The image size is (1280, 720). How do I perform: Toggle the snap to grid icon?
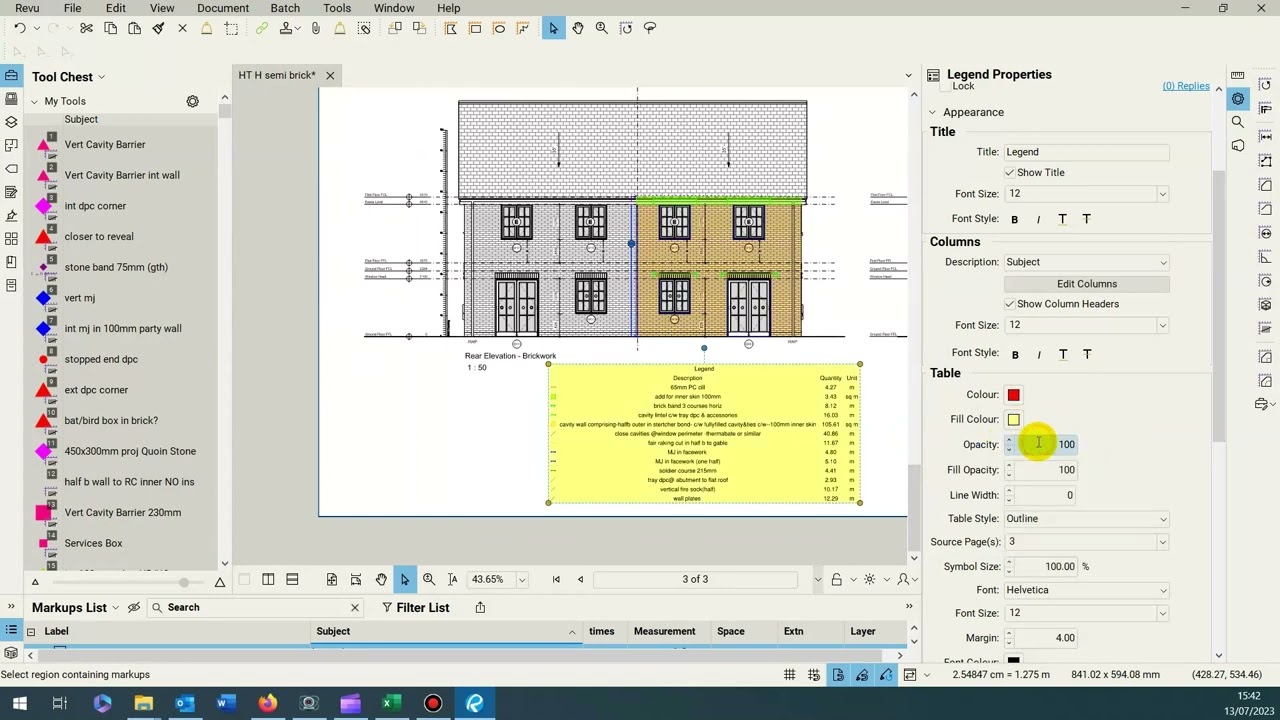tap(814, 675)
